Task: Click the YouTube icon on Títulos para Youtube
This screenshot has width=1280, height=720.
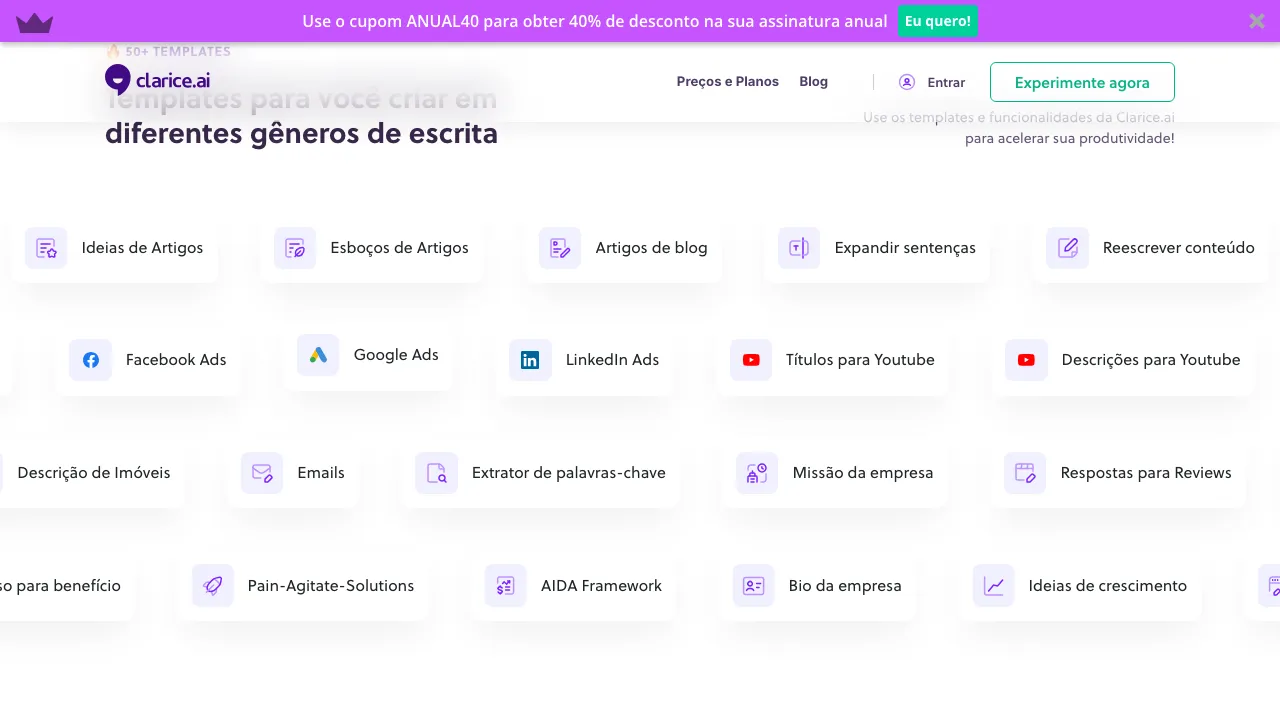Action: pyautogui.click(x=751, y=360)
